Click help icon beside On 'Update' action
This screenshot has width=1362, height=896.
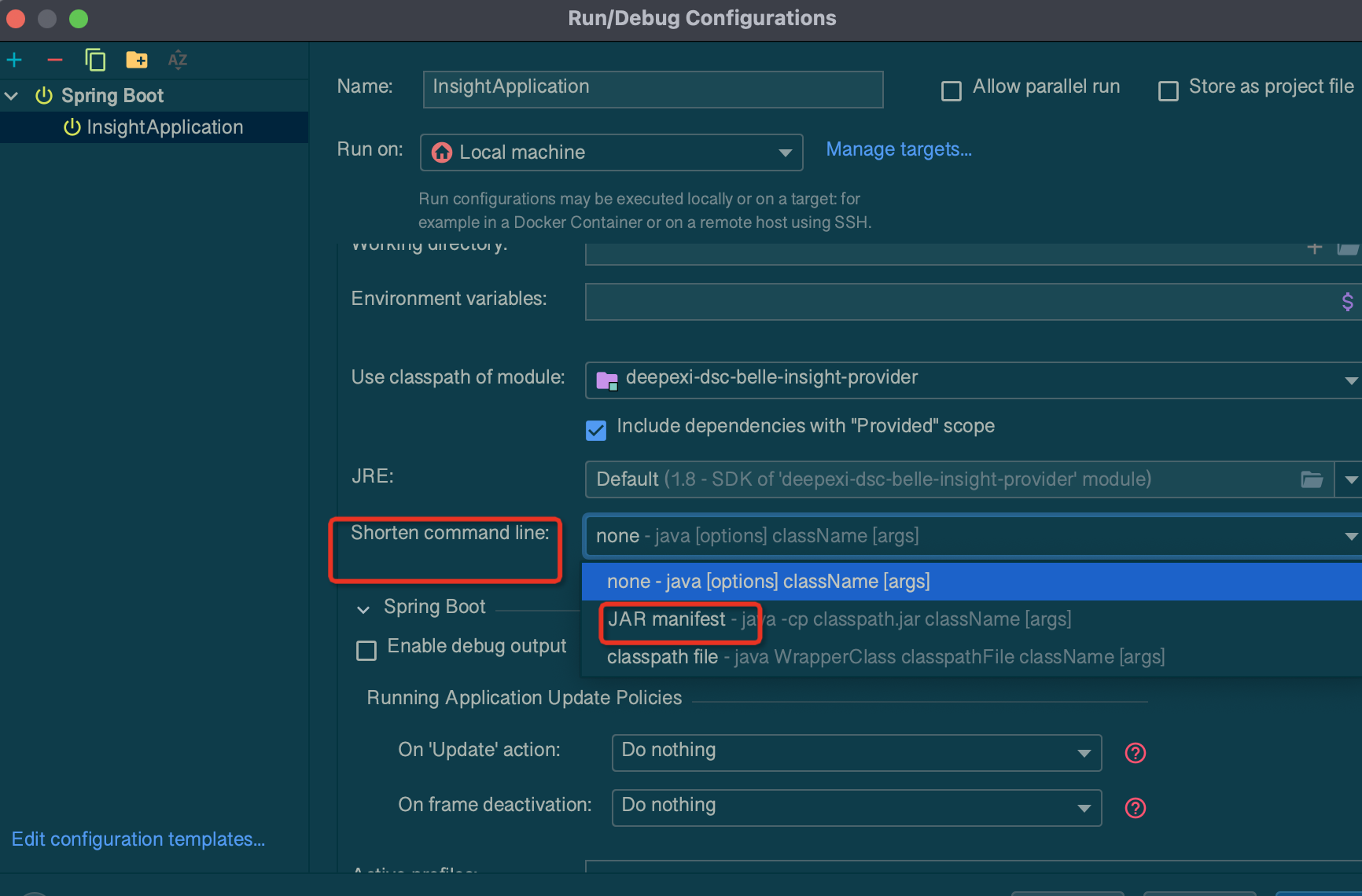click(1135, 753)
